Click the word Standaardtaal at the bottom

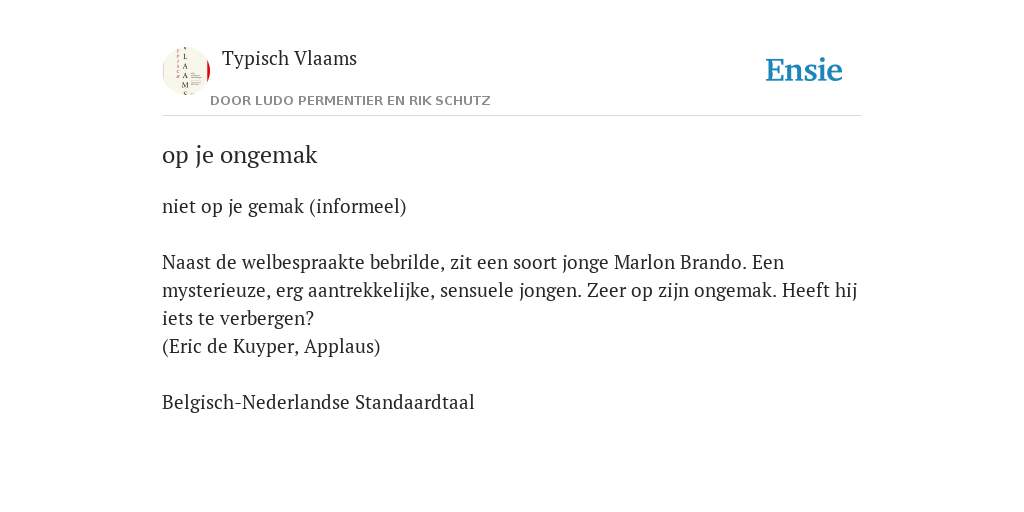click(415, 402)
